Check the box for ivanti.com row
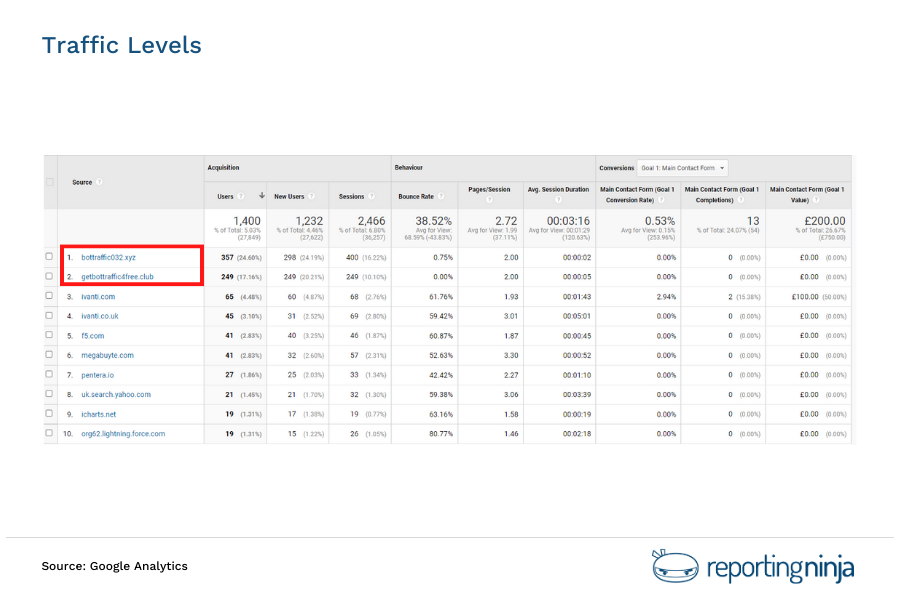Viewport: 900px width, 600px height. (49, 296)
